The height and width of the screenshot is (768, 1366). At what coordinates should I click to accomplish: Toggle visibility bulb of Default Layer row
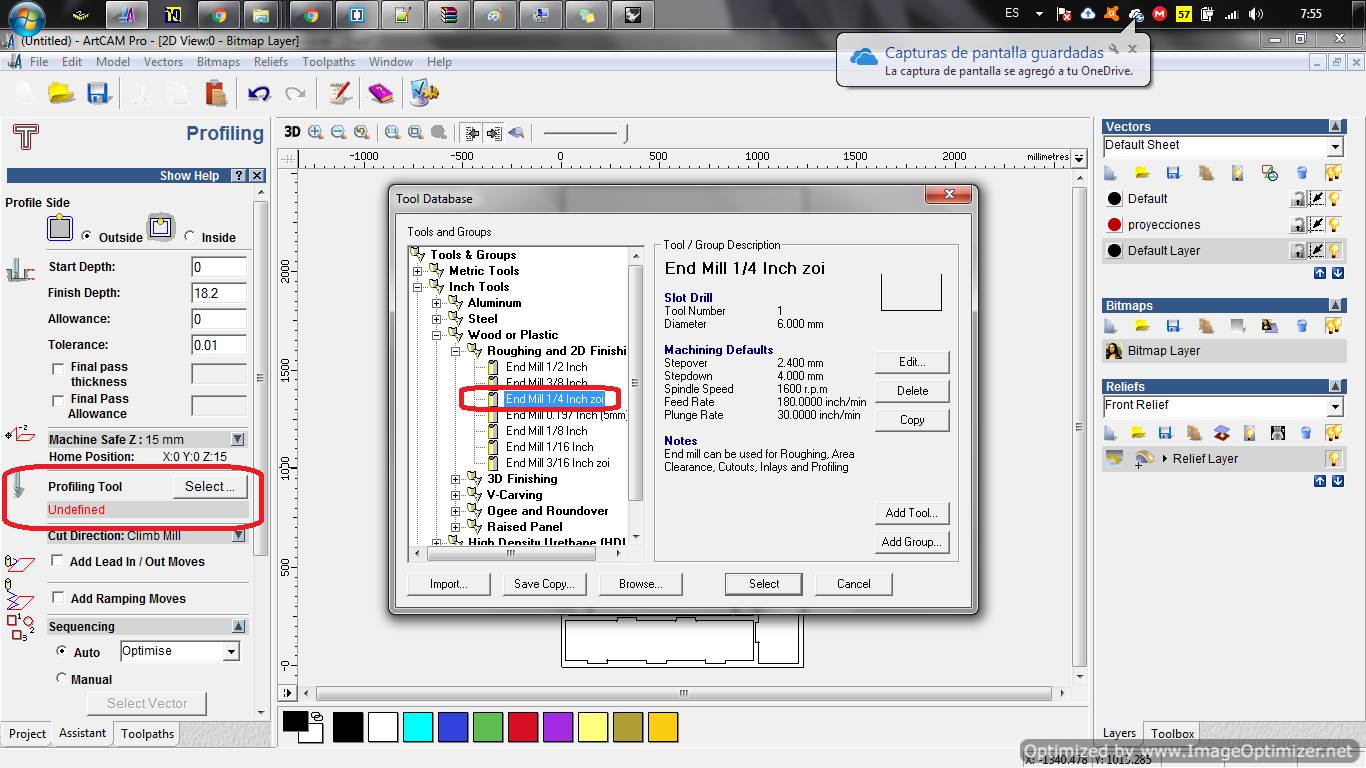point(1334,251)
